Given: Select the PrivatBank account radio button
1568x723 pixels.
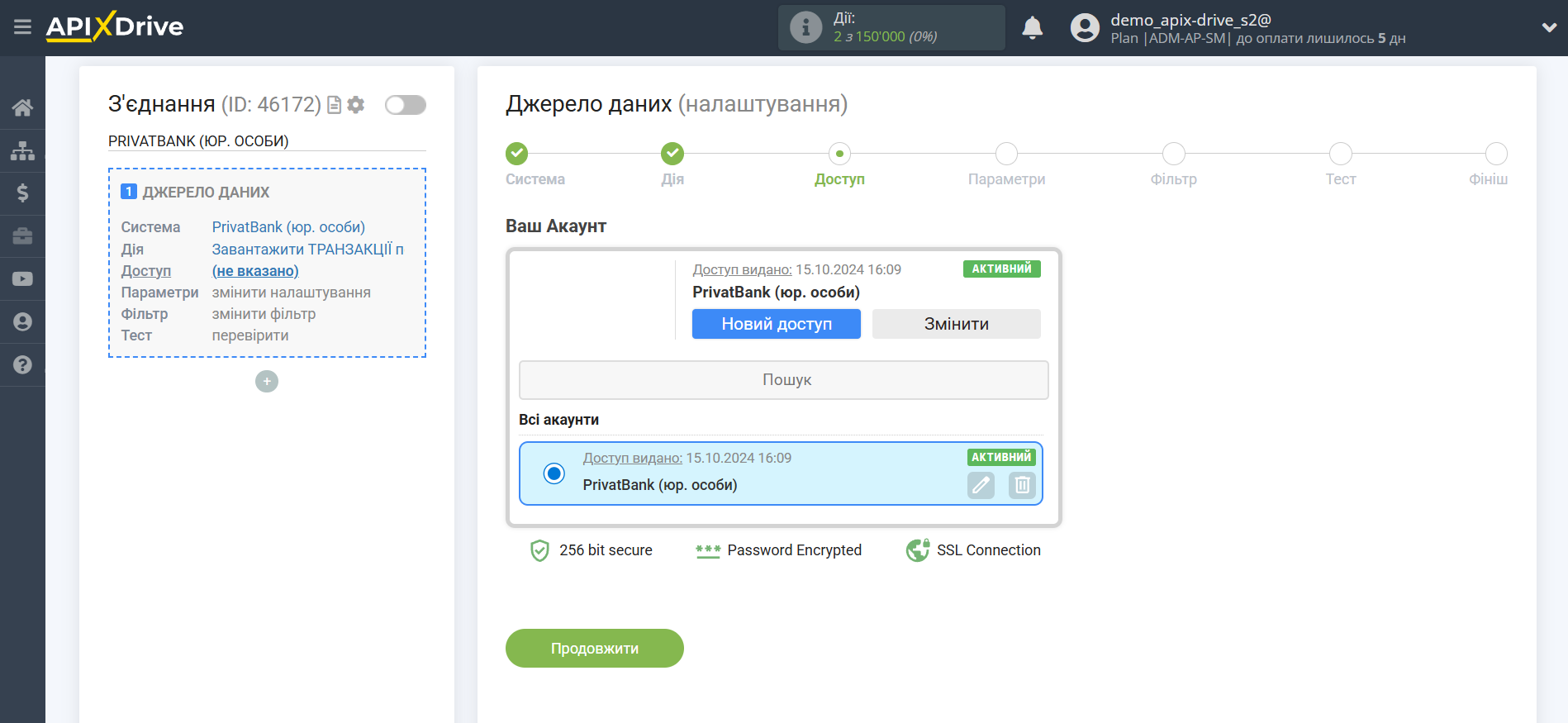Looking at the screenshot, I should point(554,473).
